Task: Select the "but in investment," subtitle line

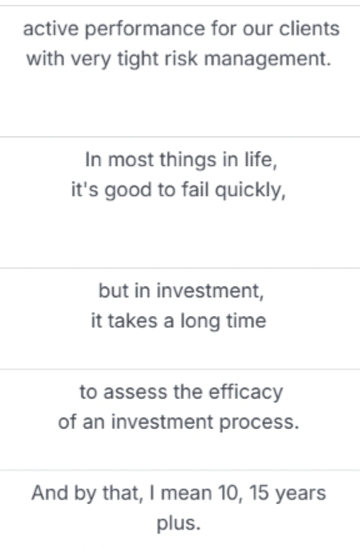Action: point(181,291)
